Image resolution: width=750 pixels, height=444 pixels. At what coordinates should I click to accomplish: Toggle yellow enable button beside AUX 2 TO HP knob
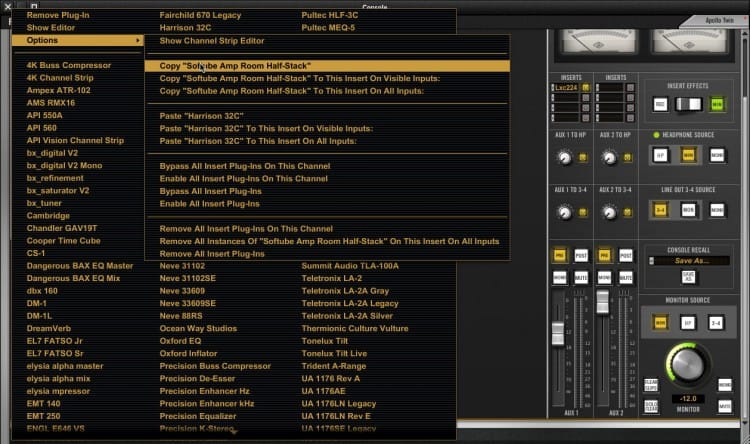627,157
